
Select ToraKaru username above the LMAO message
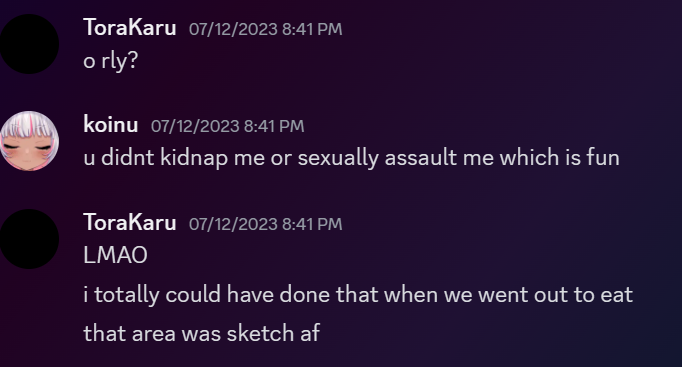coord(130,223)
